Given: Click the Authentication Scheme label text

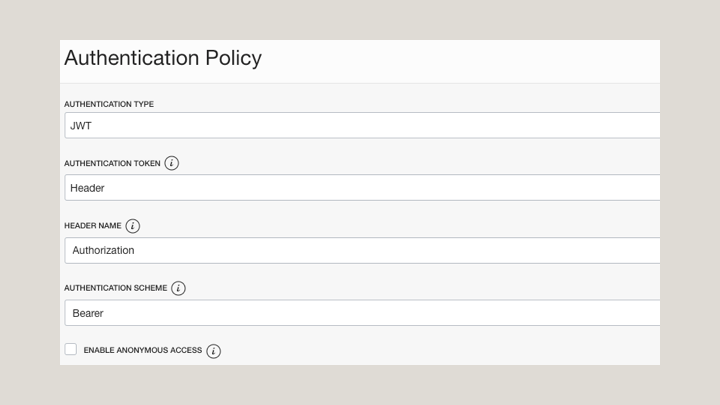Looking at the screenshot, I should pyautogui.click(x=114, y=288).
